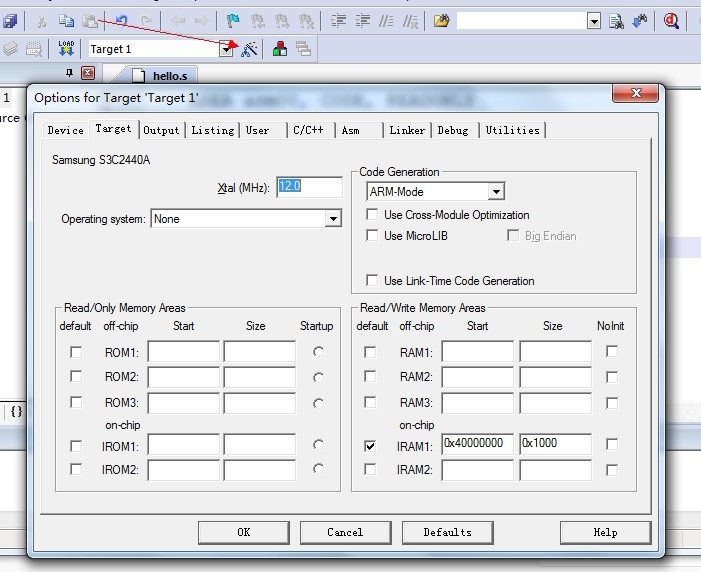Click the find text input box in toolbar
Image resolution: width=701 pixels, height=572 pixels.
pyautogui.click(x=522, y=21)
